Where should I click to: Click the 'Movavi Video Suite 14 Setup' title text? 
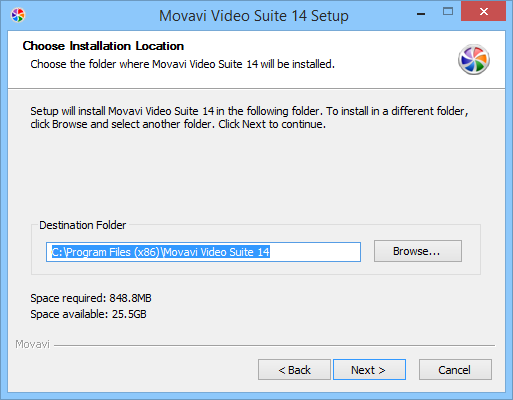click(x=254, y=16)
